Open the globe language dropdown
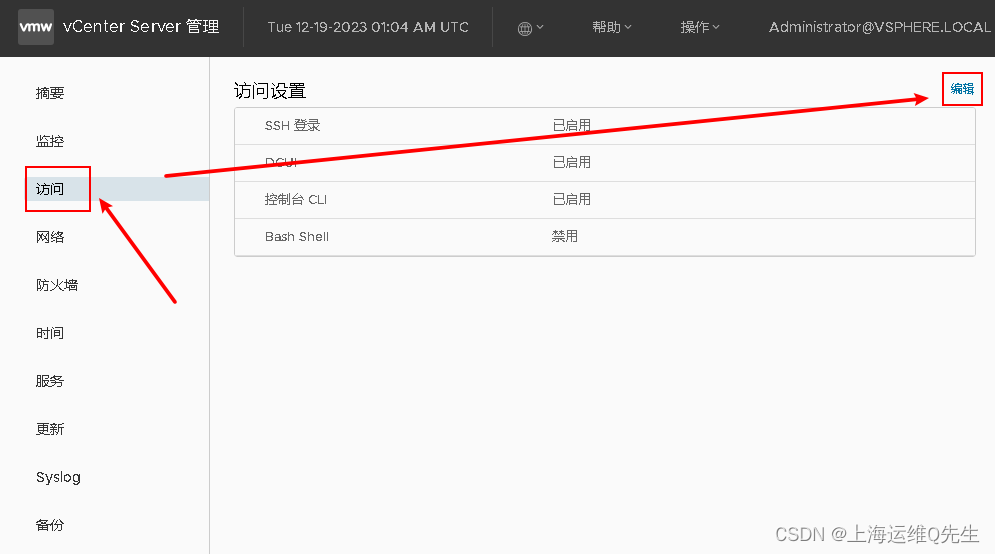Viewport: 995px width, 554px height. pyautogui.click(x=530, y=28)
